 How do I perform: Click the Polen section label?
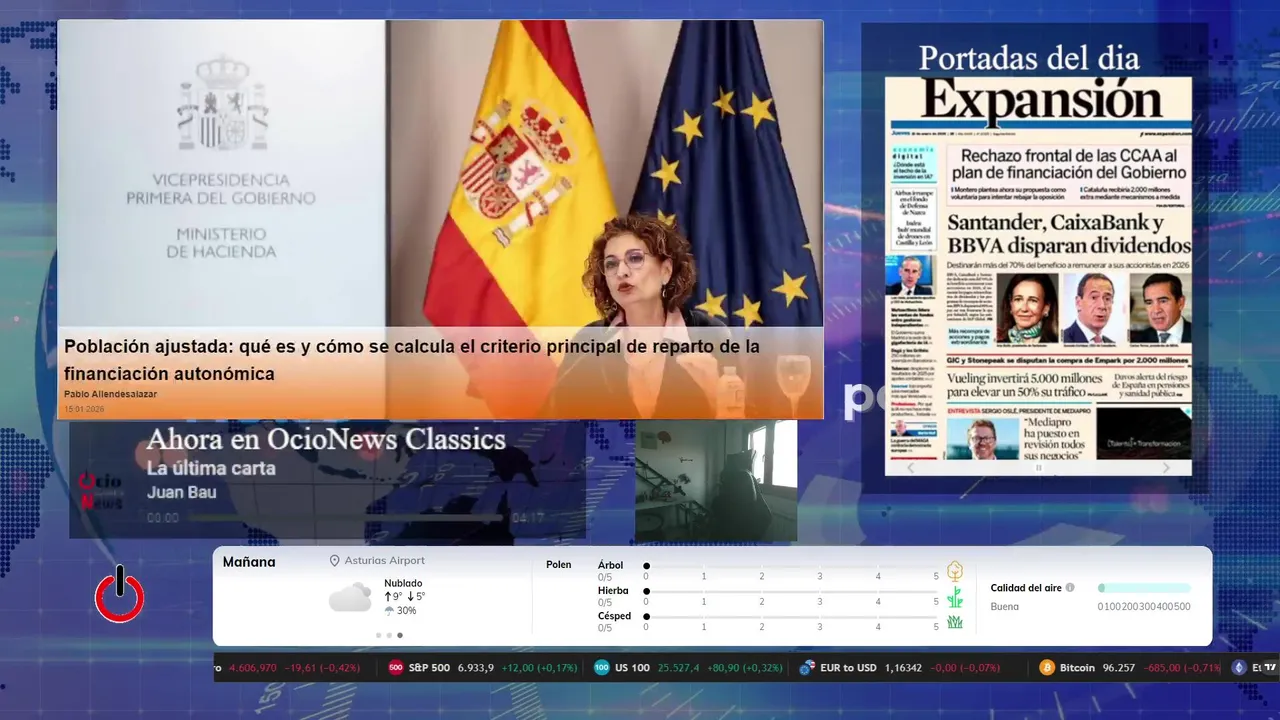[x=559, y=565]
